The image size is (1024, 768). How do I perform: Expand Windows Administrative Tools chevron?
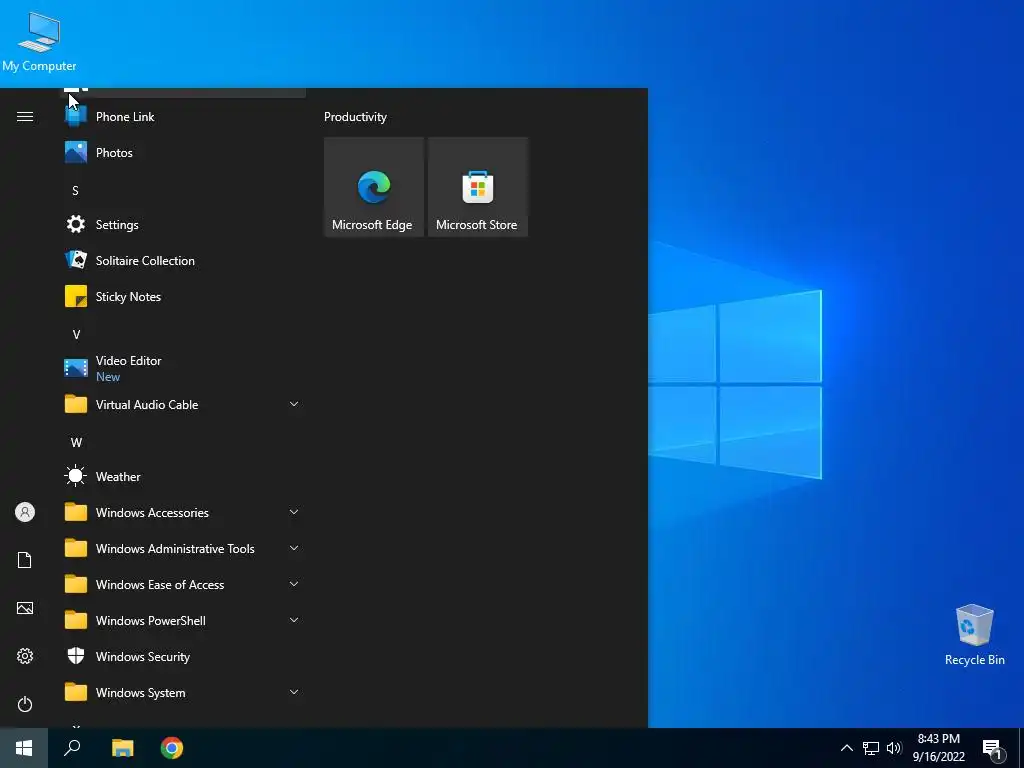pyautogui.click(x=294, y=548)
